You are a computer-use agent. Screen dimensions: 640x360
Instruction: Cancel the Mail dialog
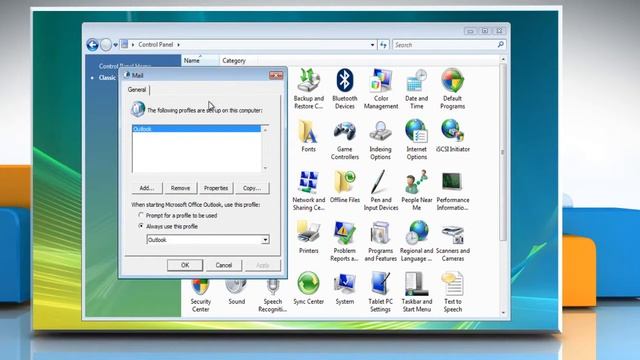tap(224, 265)
